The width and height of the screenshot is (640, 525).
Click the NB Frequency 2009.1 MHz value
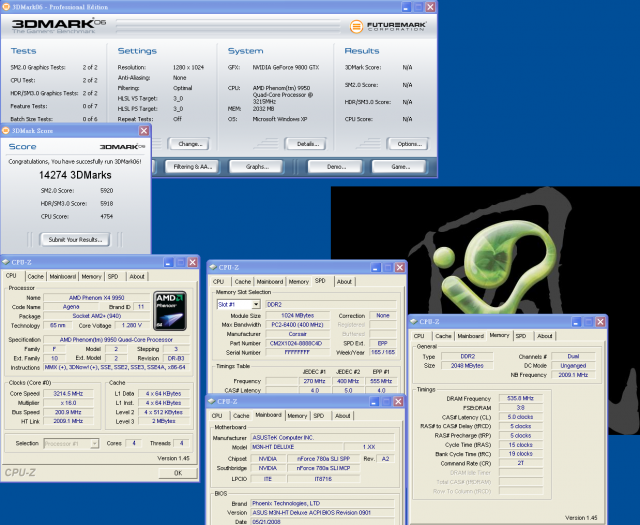coord(573,375)
